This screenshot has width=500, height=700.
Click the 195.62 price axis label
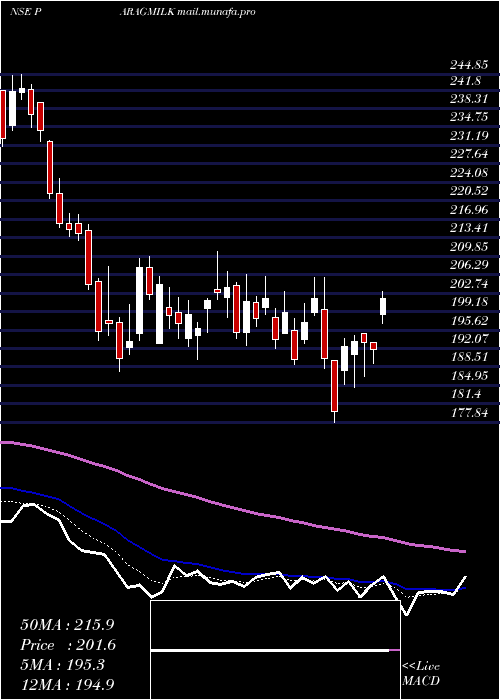(468, 321)
